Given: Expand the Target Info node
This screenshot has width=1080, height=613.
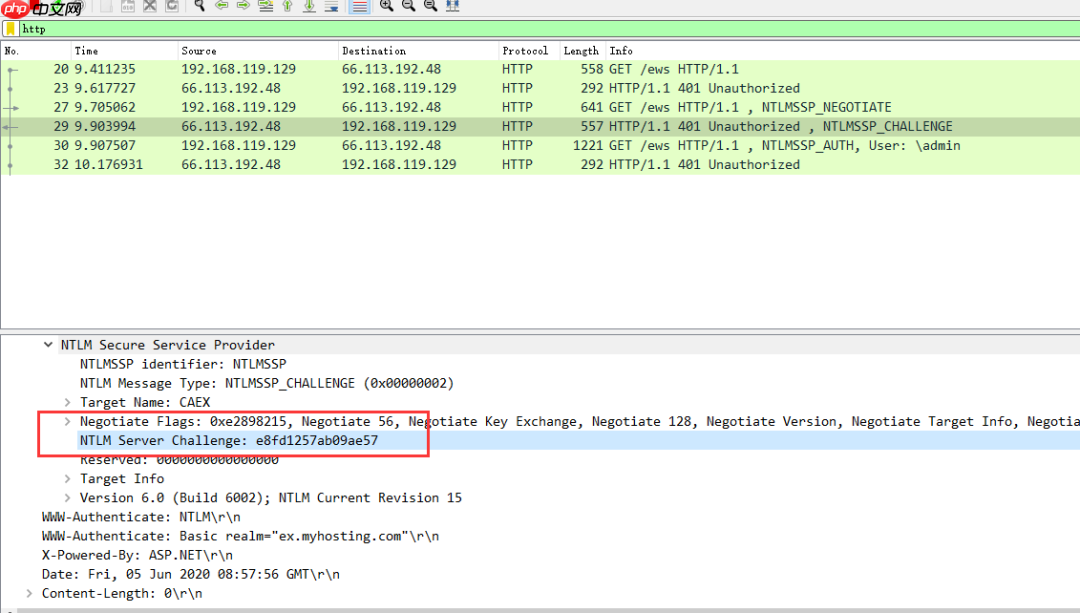Looking at the screenshot, I should (x=68, y=478).
